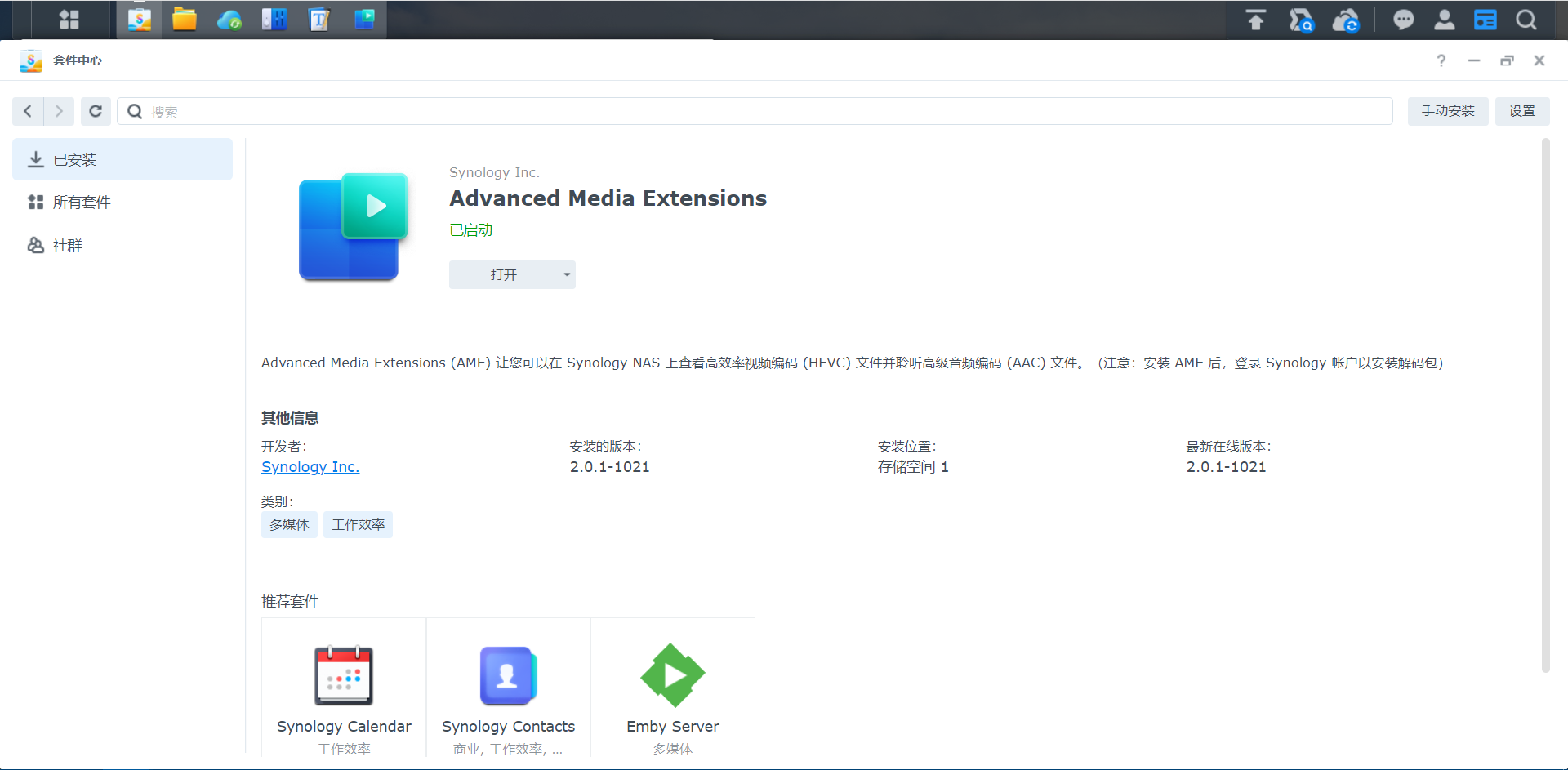Go forward with the right arrow button
The image size is (1568, 770).
[x=59, y=111]
